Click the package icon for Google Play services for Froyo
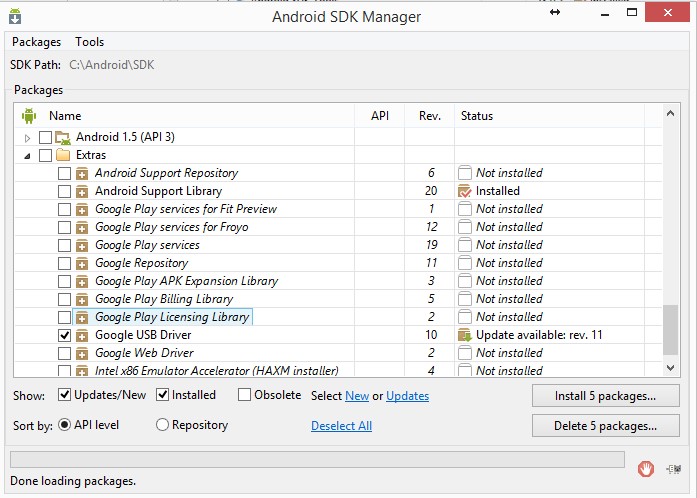The width and height of the screenshot is (697, 498). tap(82, 227)
